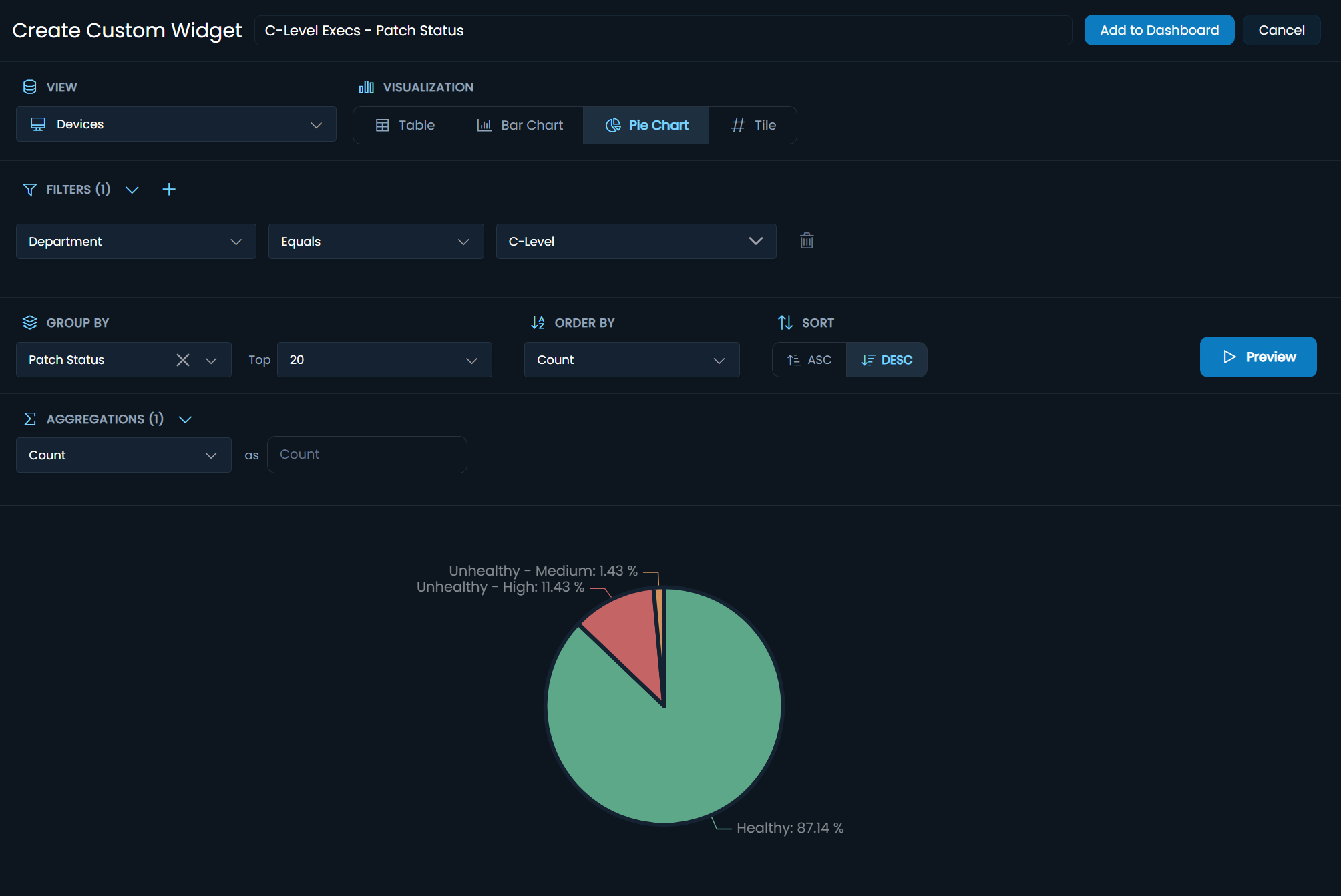Open the Top 20 limit dropdown
The width and height of the screenshot is (1341, 896).
tap(385, 360)
